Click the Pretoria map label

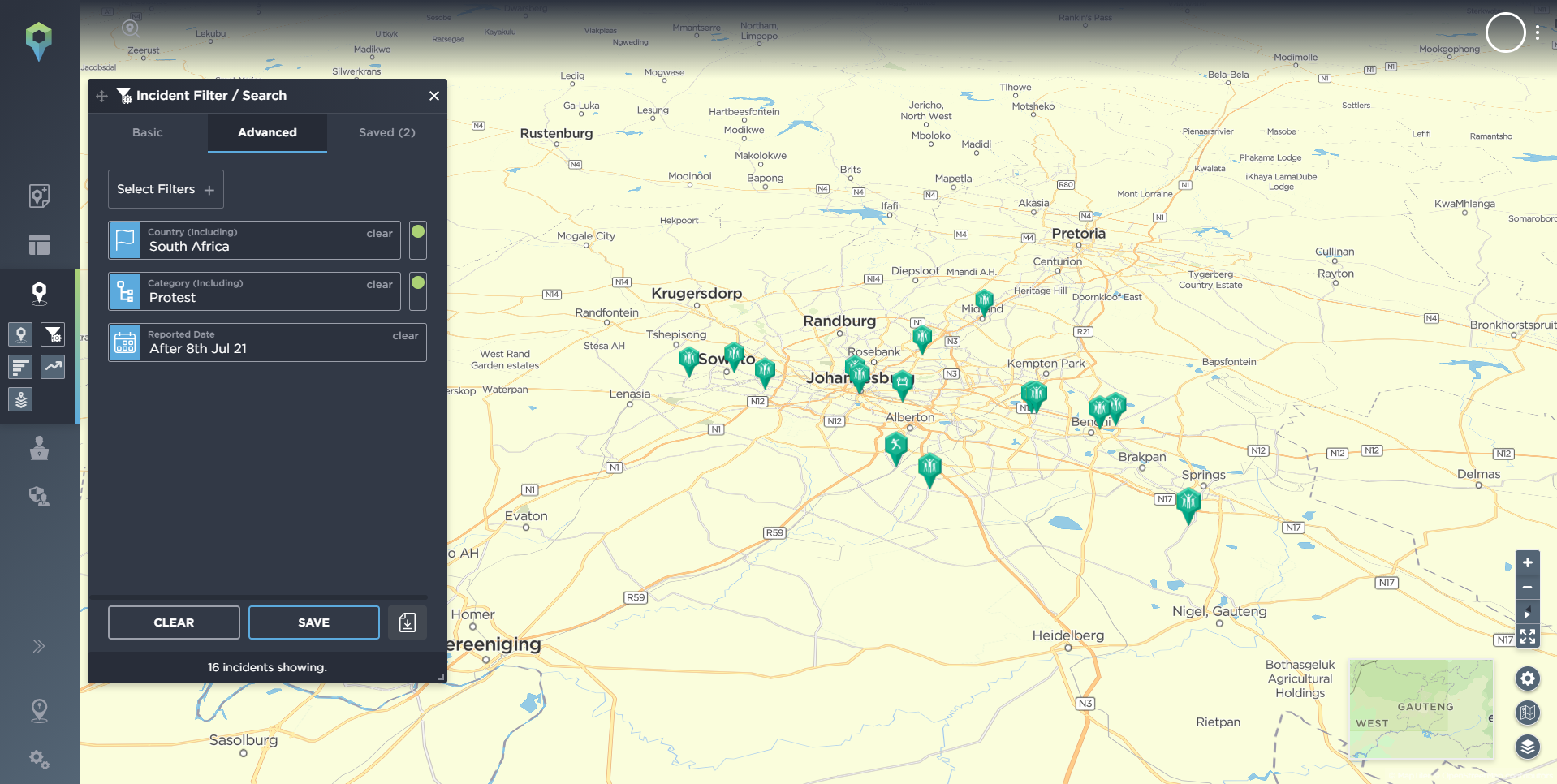(x=1078, y=234)
